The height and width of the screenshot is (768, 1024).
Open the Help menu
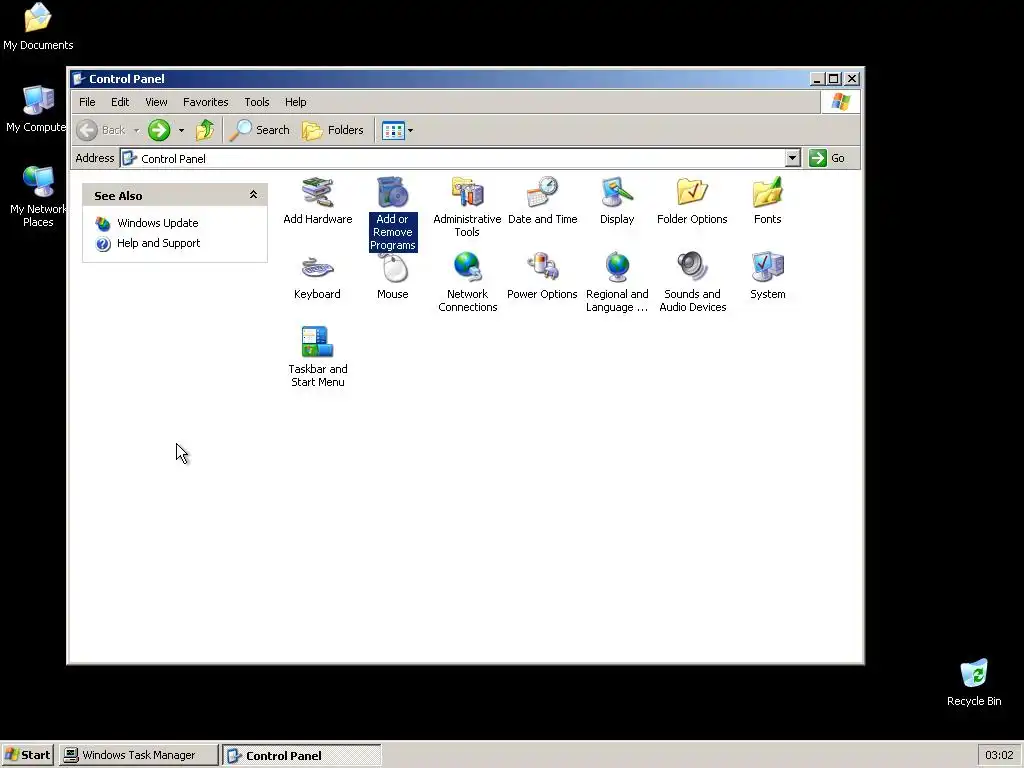coord(295,102)
